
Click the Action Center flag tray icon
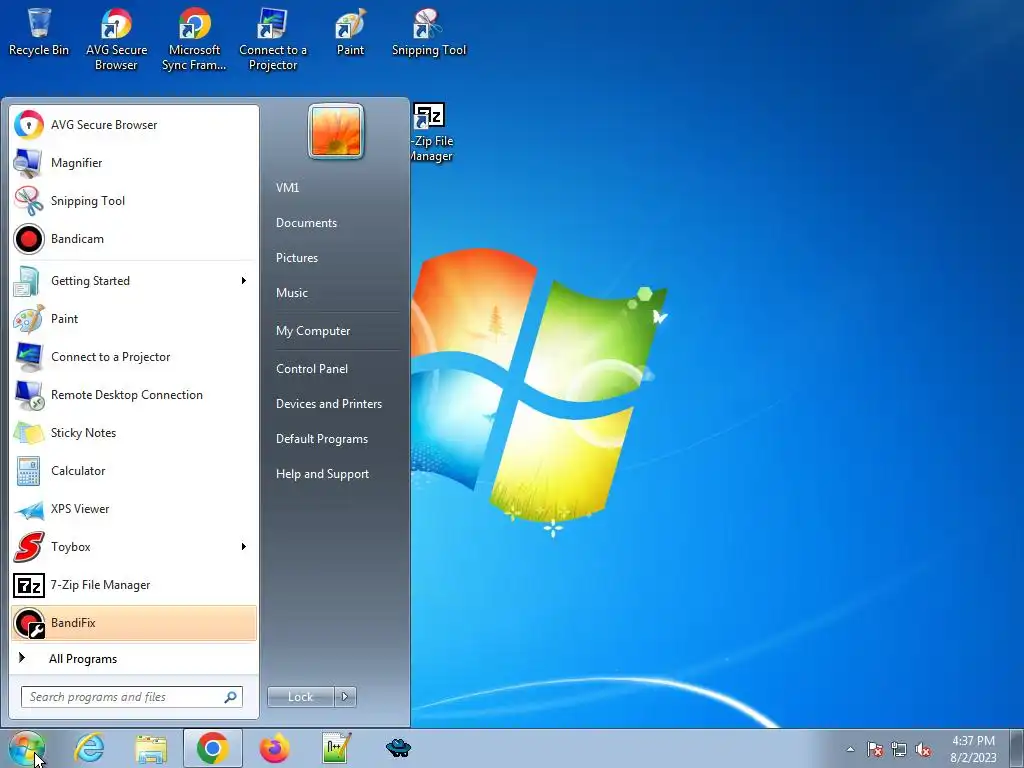[x=875, y=749]
